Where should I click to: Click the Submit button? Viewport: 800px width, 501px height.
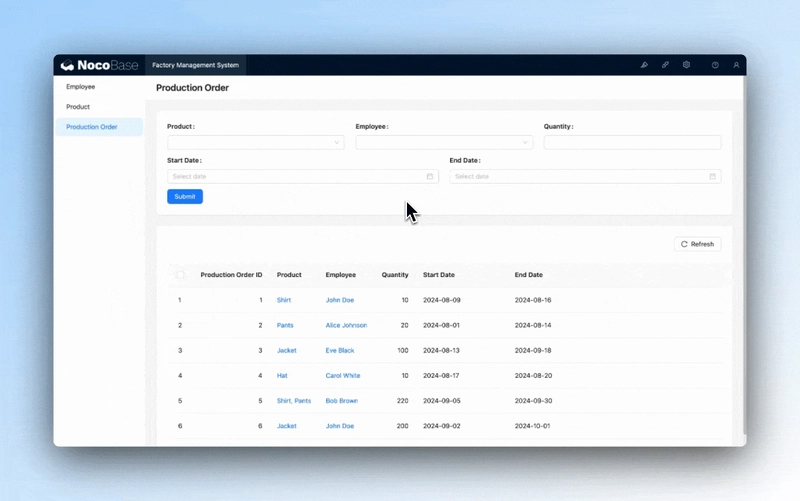point(185,197)
